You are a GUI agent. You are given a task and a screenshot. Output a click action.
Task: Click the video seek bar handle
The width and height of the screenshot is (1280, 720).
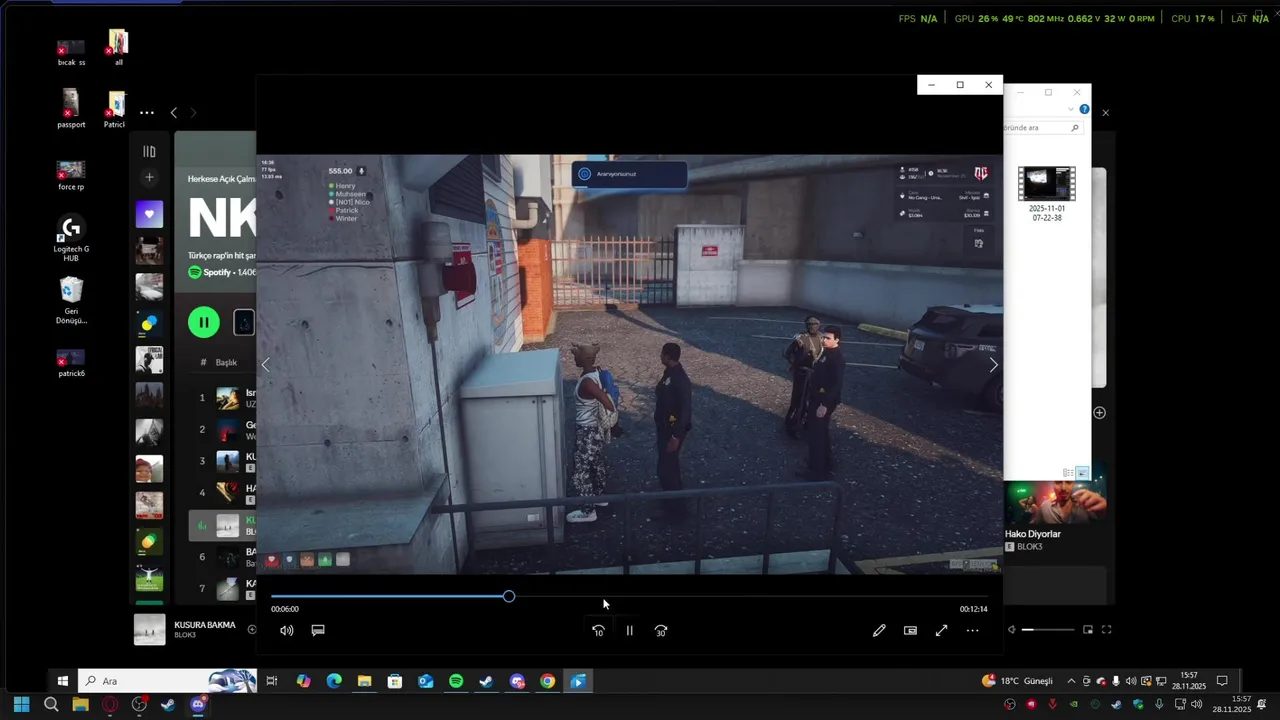[509, 596]
